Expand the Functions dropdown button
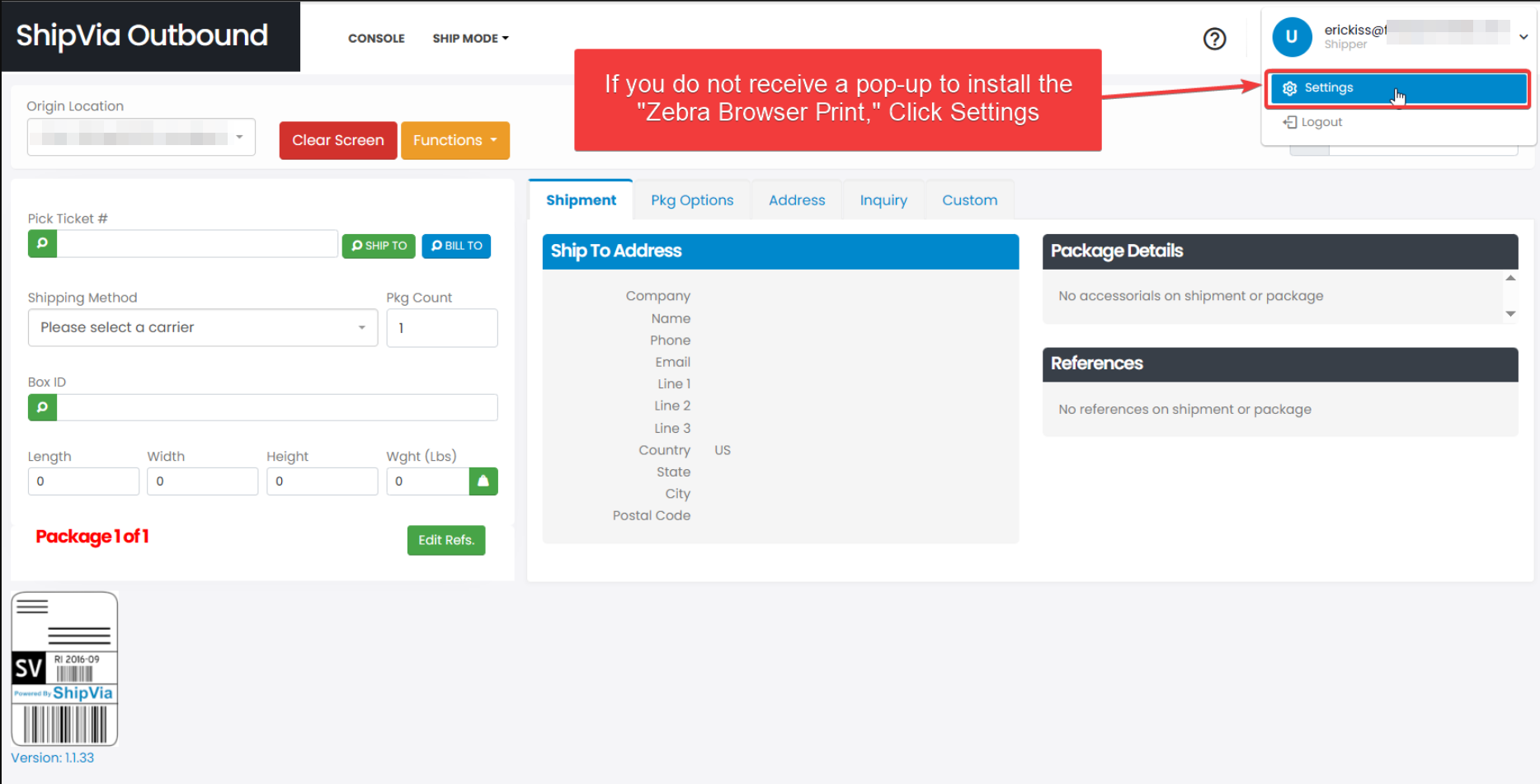 [455, 140]
